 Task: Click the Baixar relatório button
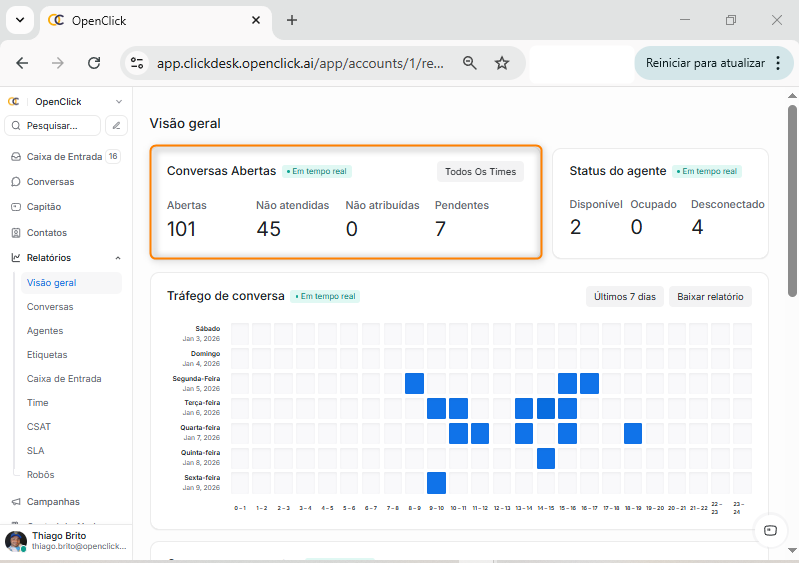(710, 297)
